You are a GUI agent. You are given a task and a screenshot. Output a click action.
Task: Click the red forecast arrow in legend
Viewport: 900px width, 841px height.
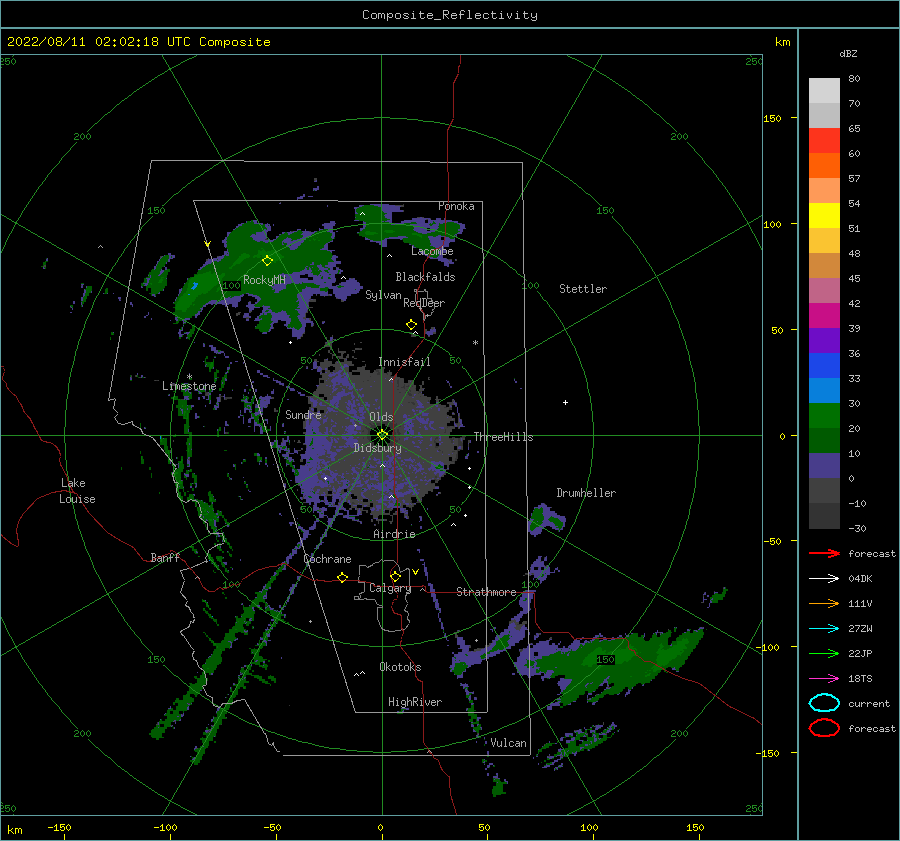tap(824, 553)
